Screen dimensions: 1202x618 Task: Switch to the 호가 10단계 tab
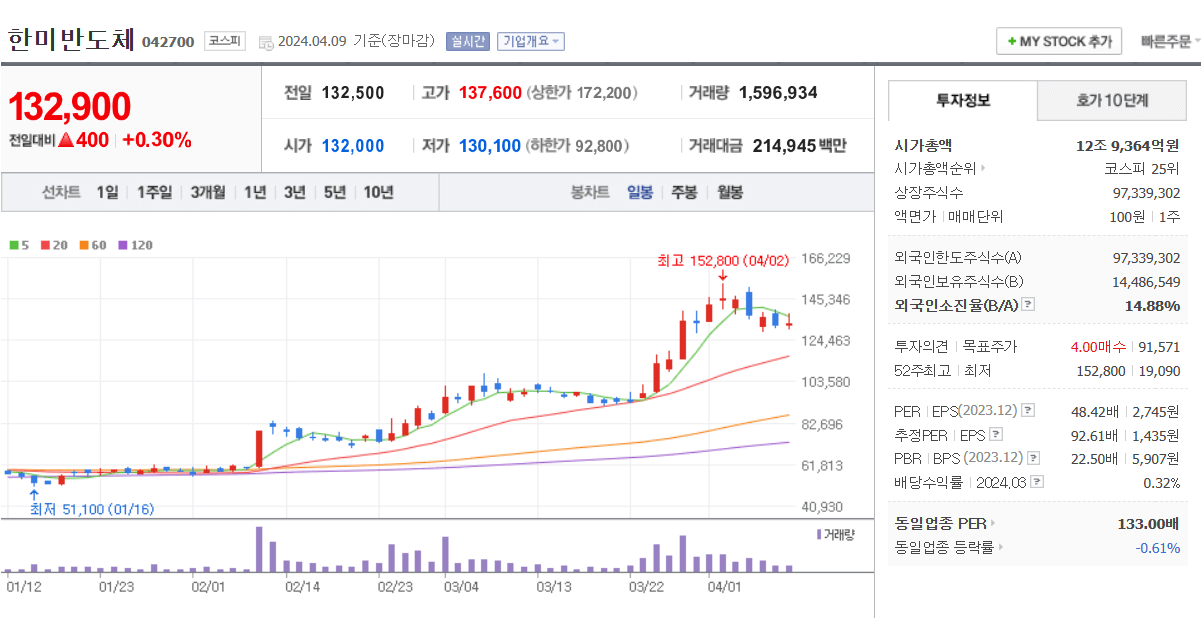[x=1112, y=100]
